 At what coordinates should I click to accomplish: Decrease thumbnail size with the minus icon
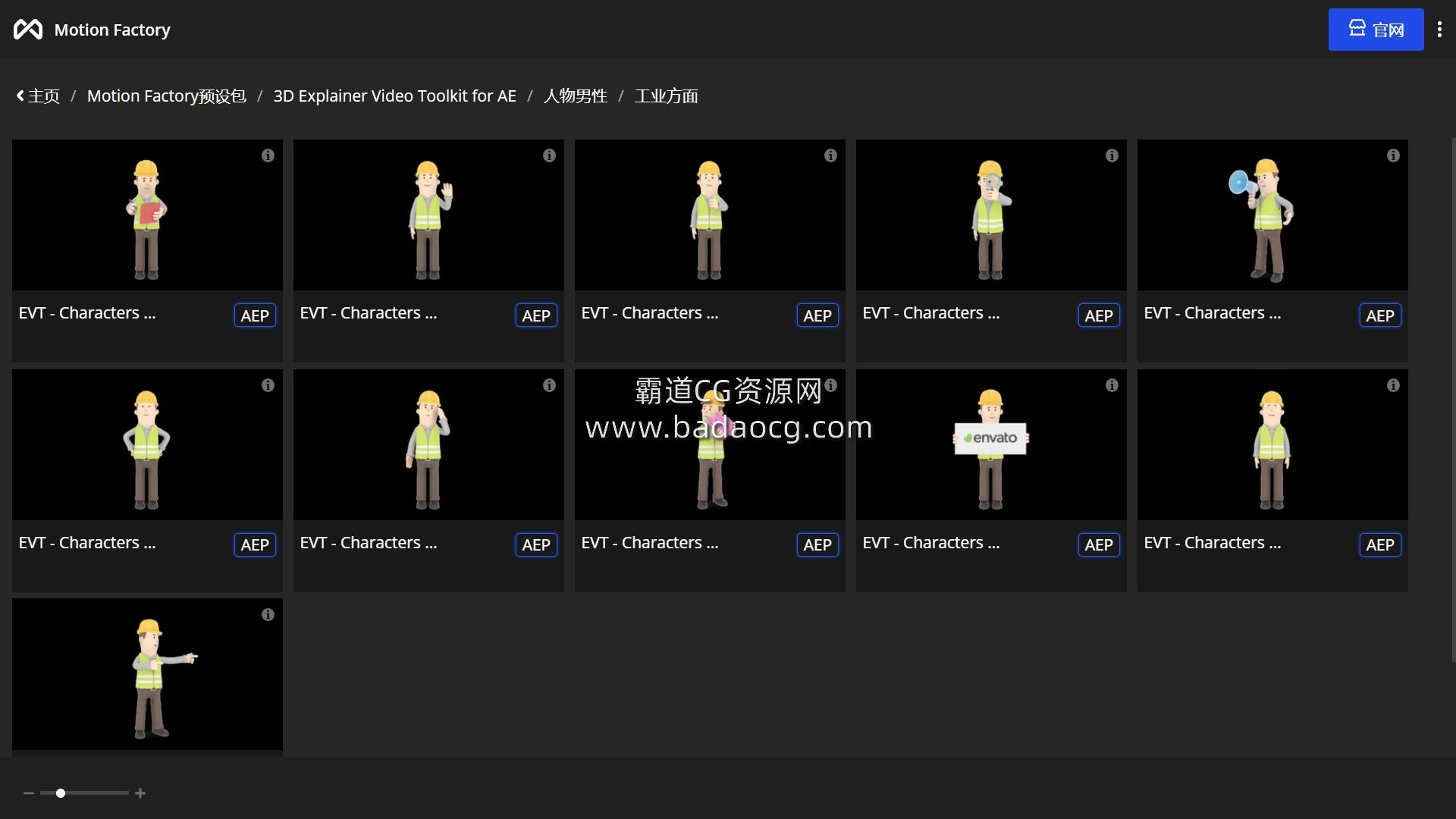[29, 793]
